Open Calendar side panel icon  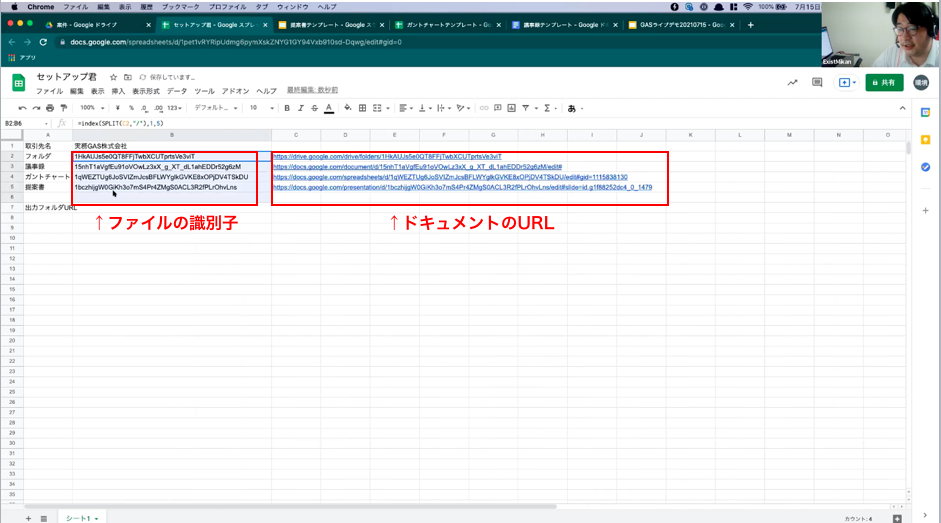[925, 112]
